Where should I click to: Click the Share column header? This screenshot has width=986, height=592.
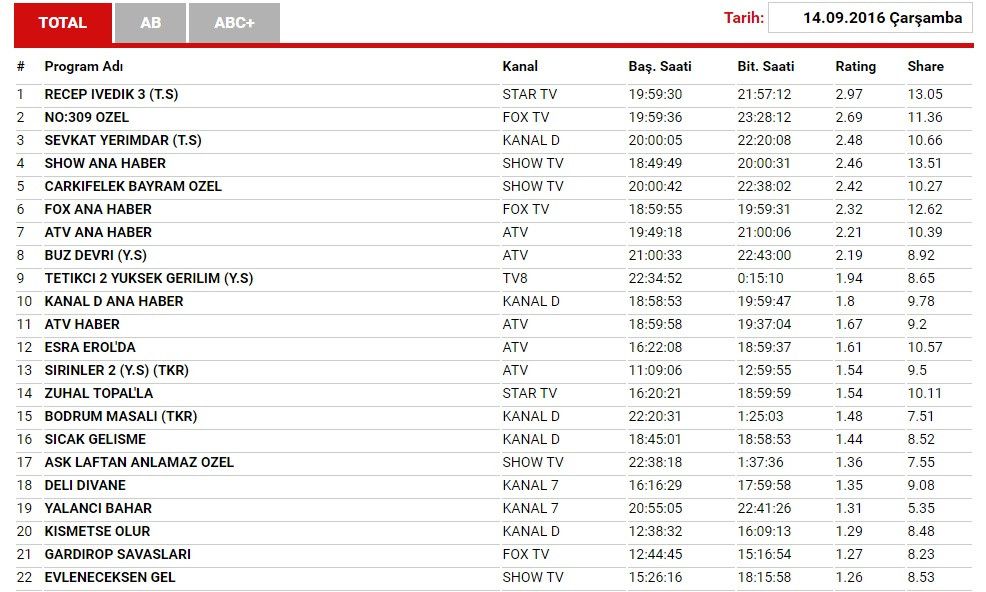coord(925,66)
